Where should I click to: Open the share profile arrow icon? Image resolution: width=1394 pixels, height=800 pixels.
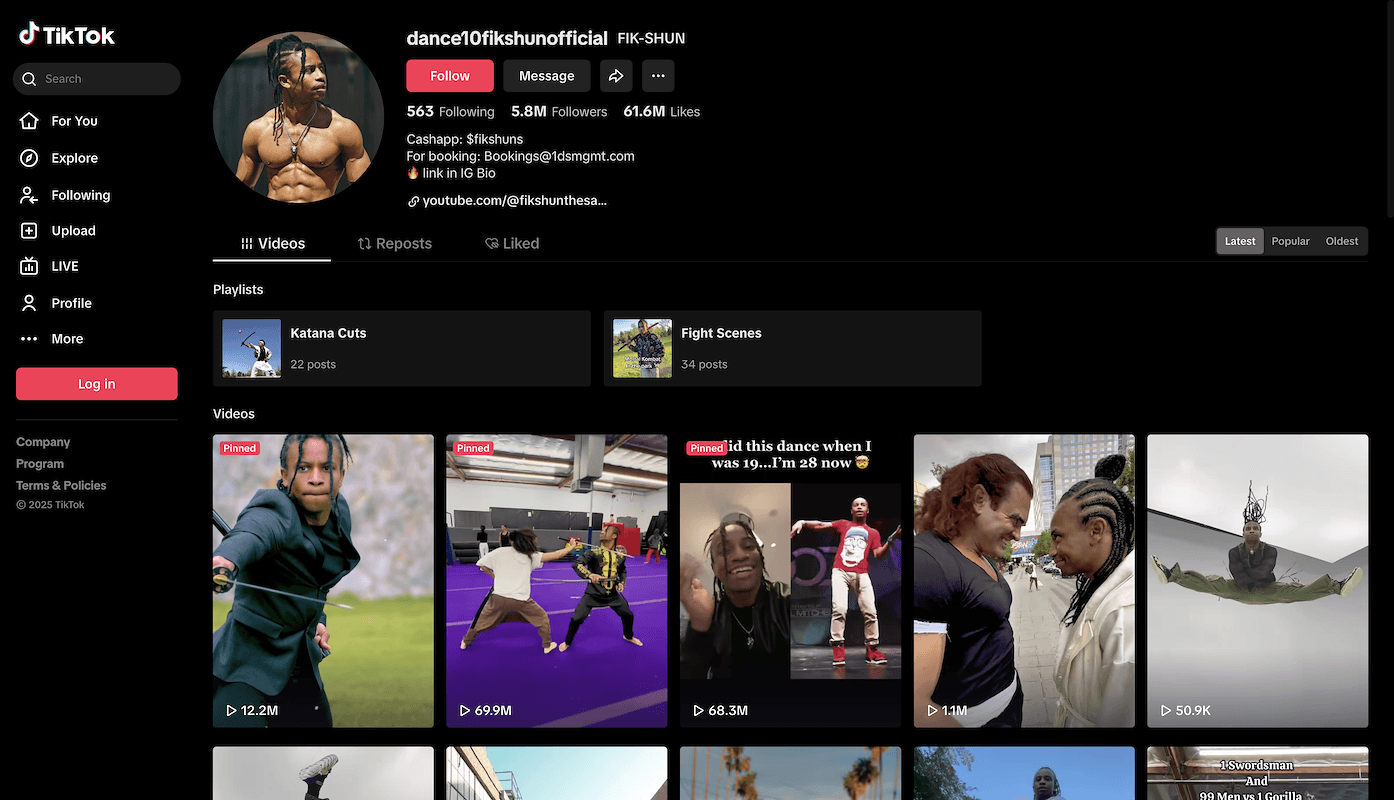[x=616, y=76]
